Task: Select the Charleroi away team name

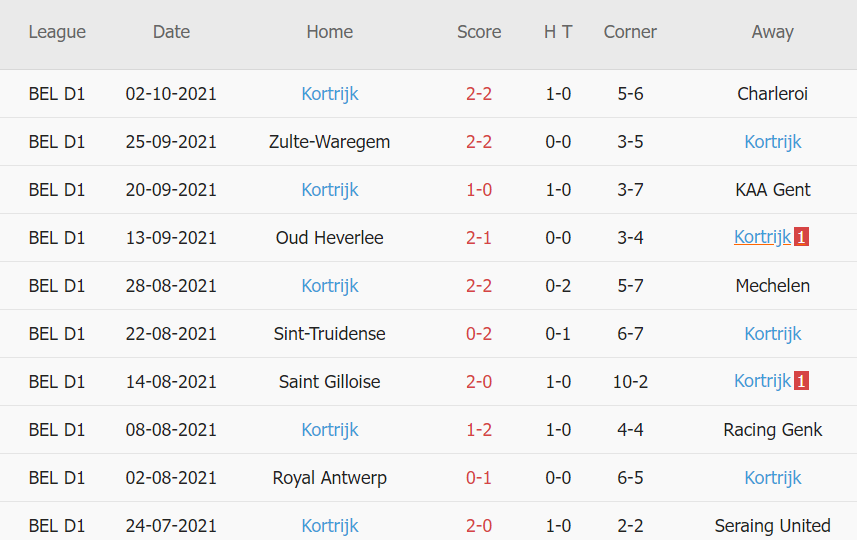Action: click(x=773, y=94)
